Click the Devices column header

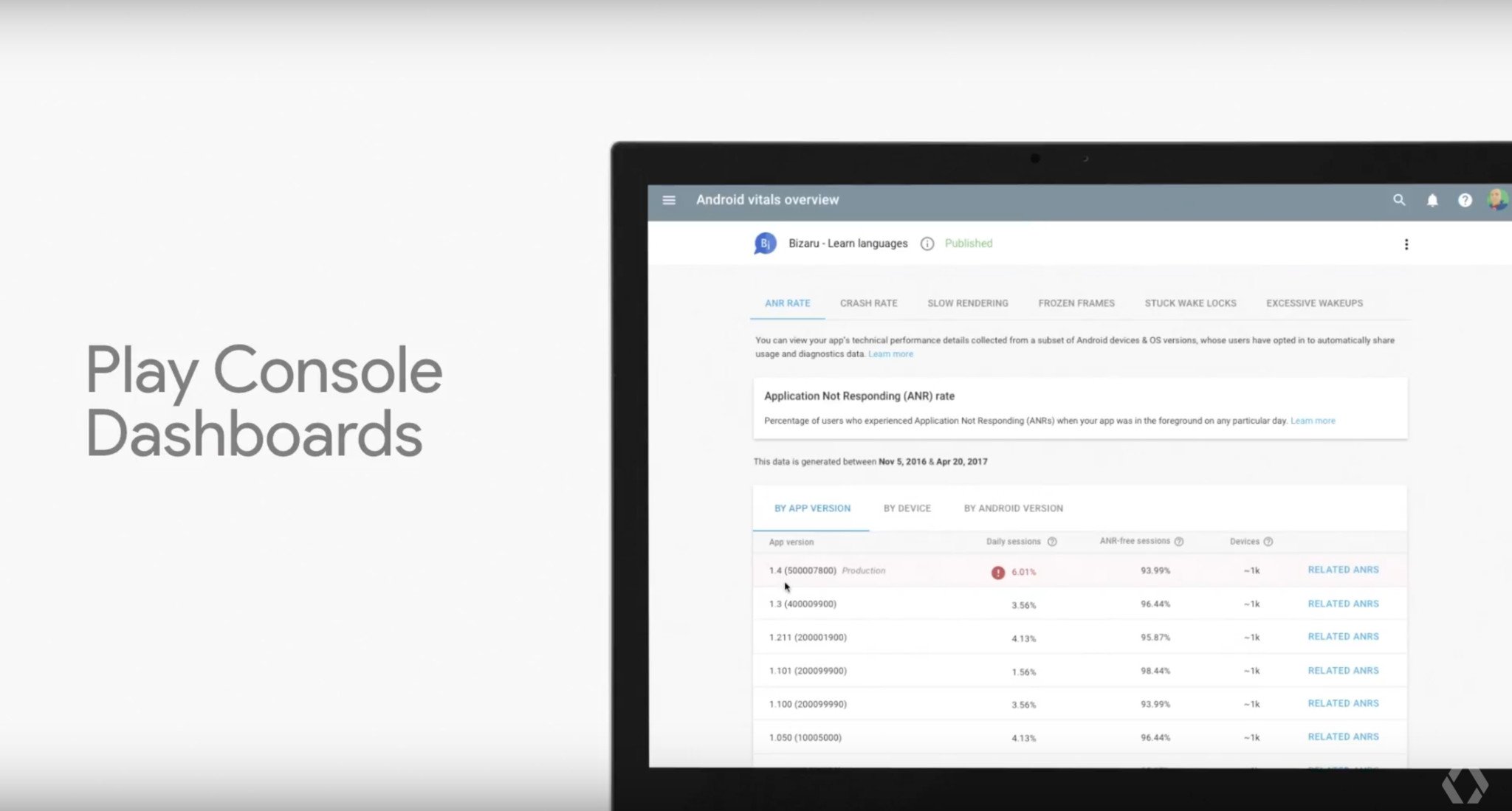tap(1245, 542)
